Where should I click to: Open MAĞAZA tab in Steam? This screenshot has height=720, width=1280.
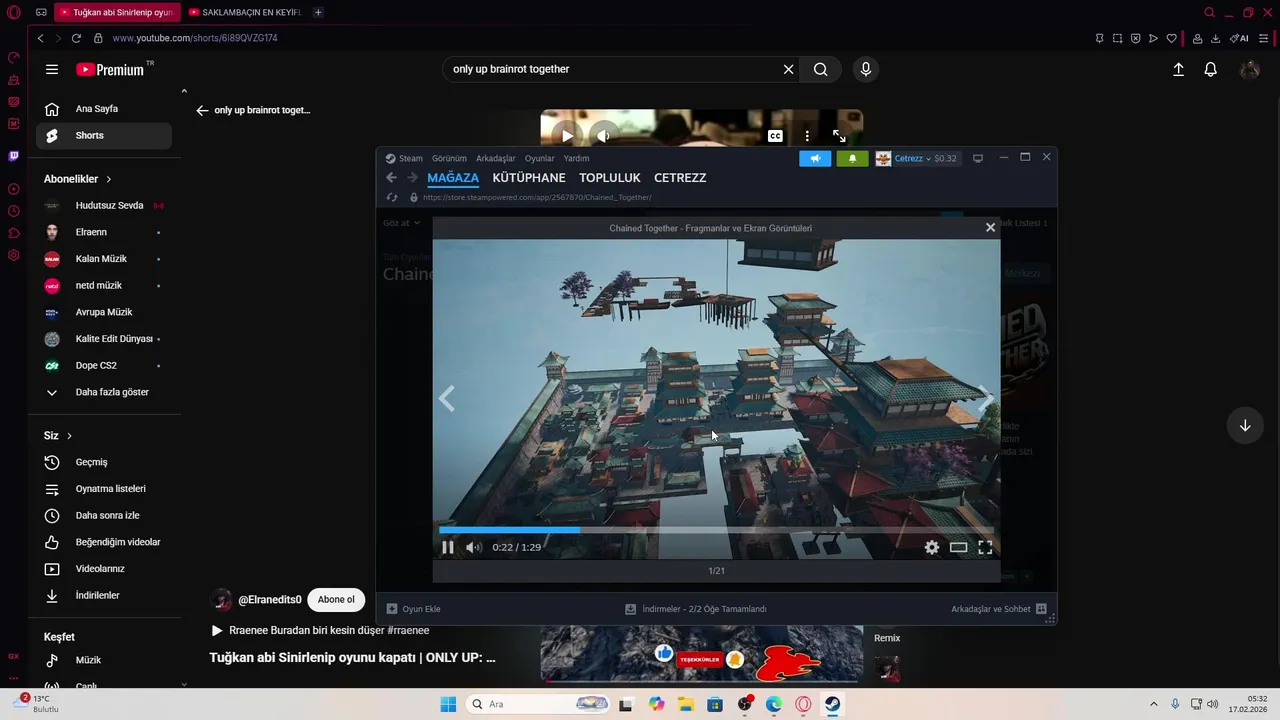click(x=453, y=177)
